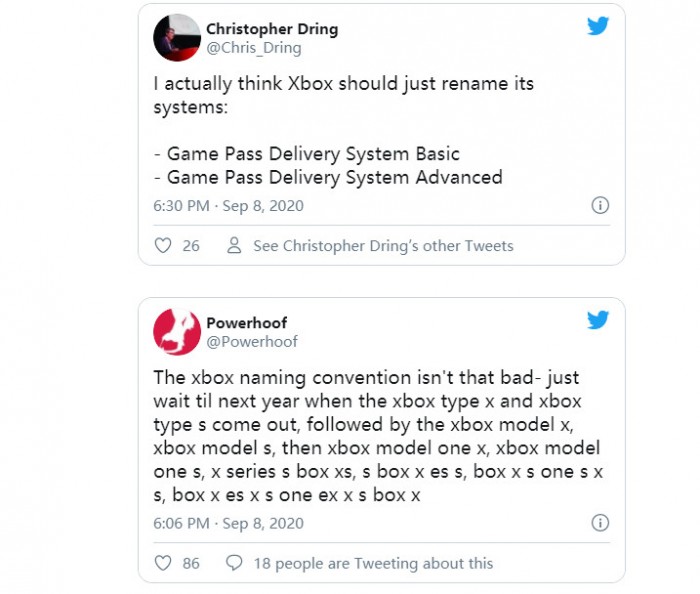Open Christopher Dring's profile picture
This screenshot has height=594, width=700.
tap(177, 38)
